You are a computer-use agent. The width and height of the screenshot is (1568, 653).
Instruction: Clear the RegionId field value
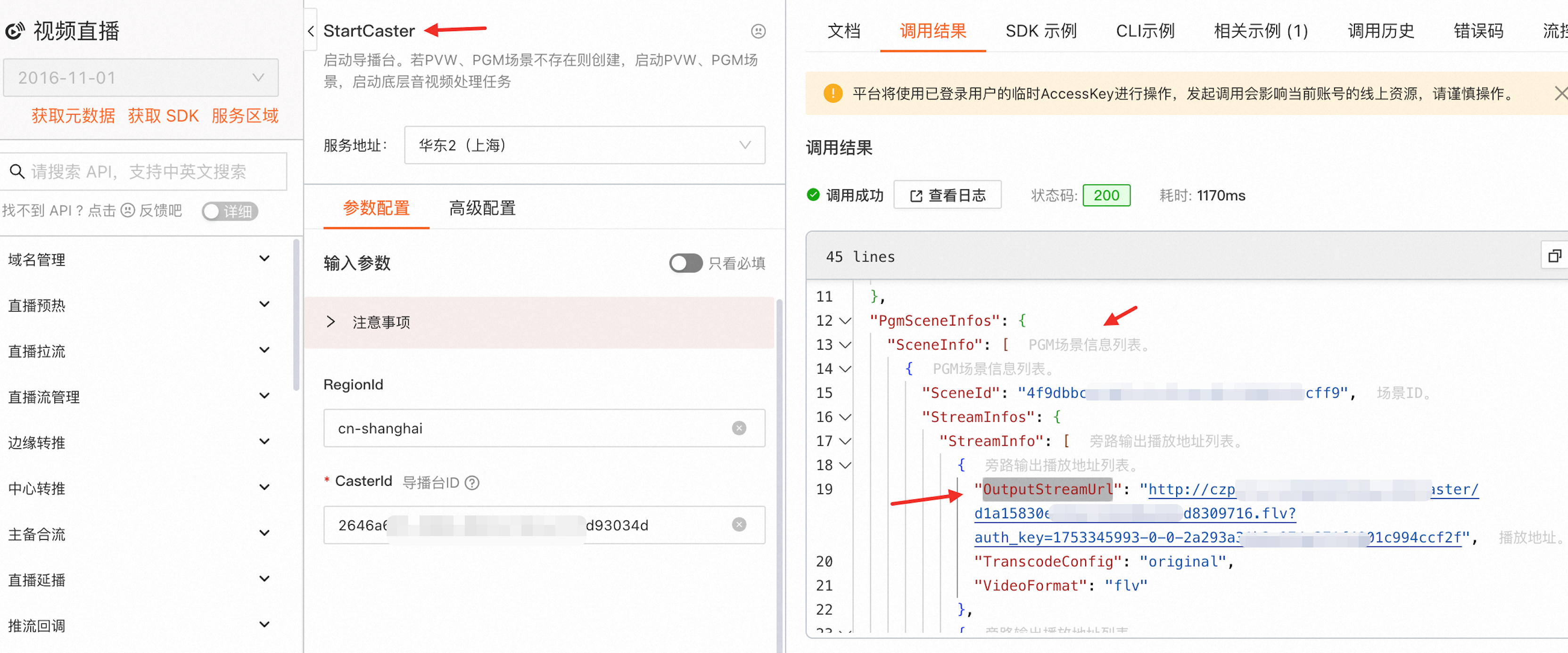pyautogui.click(x=739, y=428)
